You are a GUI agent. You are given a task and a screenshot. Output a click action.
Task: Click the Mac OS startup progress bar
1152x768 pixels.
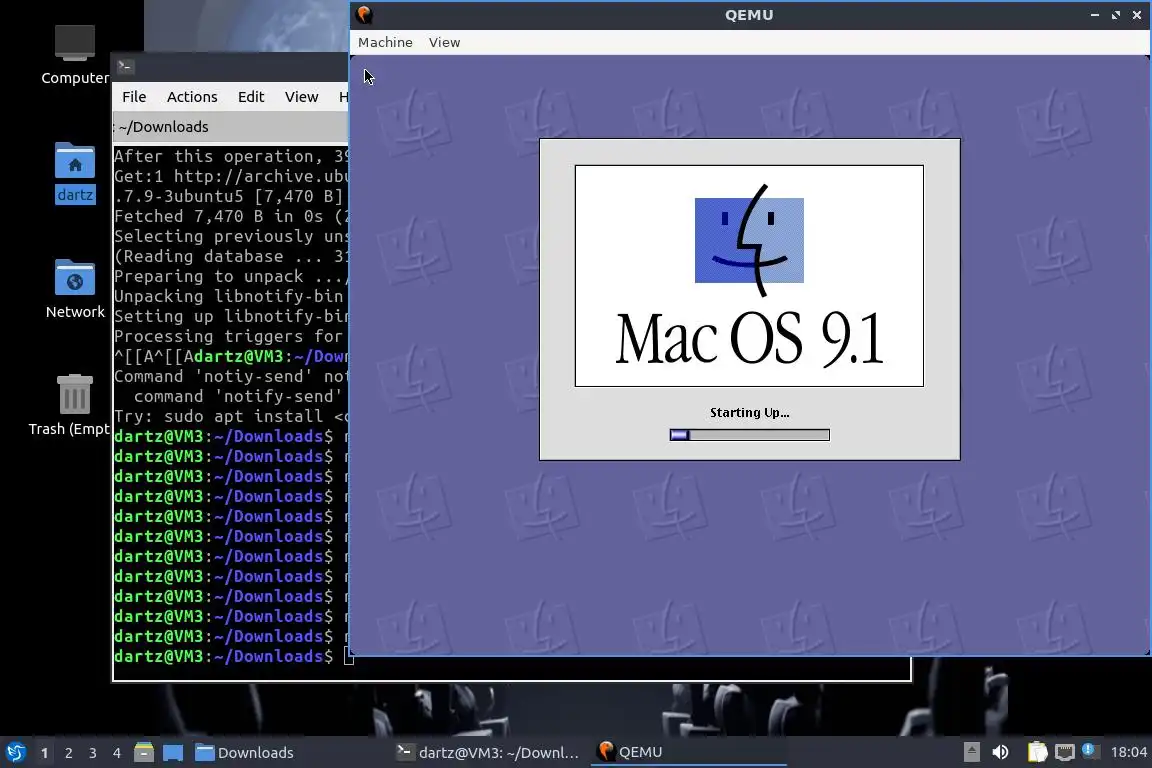pyautogui.click(x=749, y=435)
